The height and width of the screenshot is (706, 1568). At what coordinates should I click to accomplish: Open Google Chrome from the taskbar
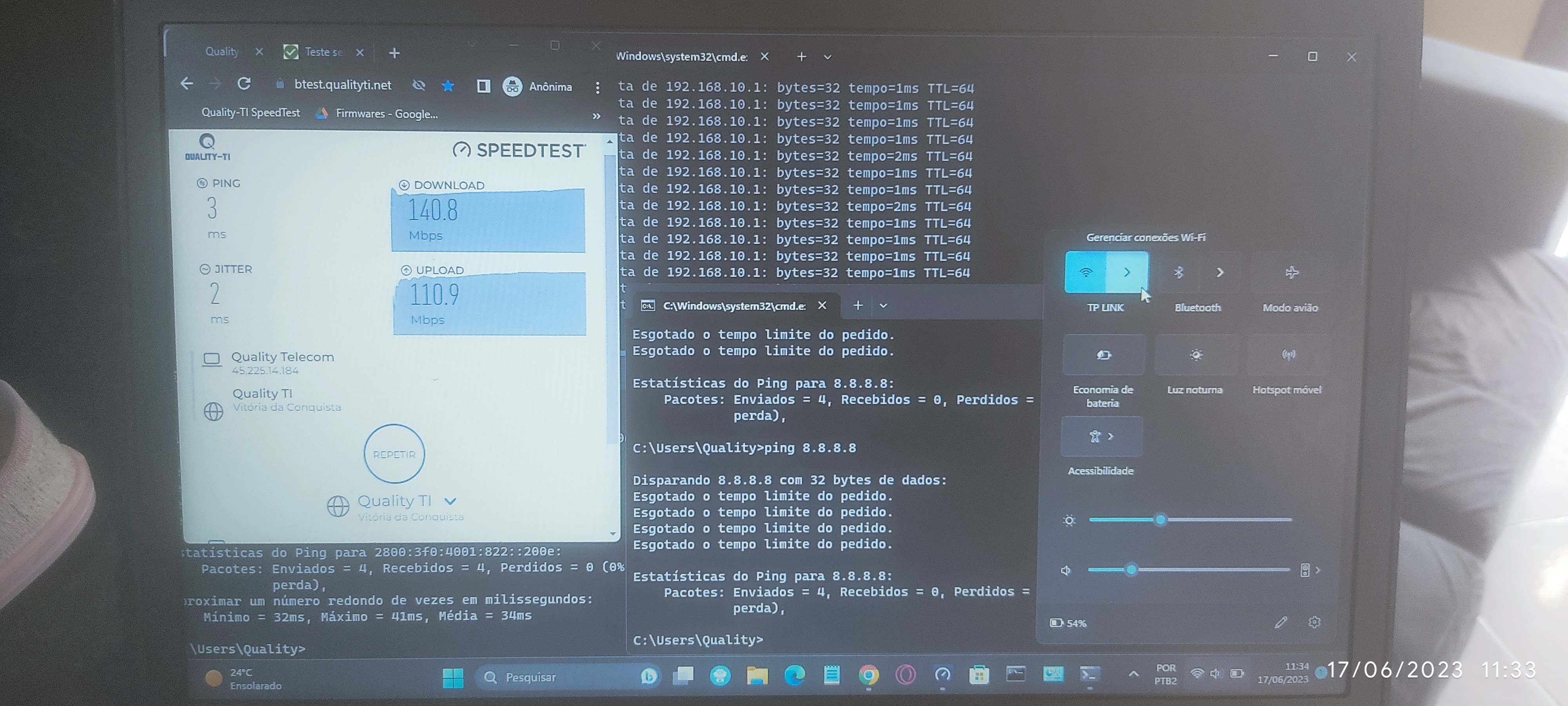point(869,675)
